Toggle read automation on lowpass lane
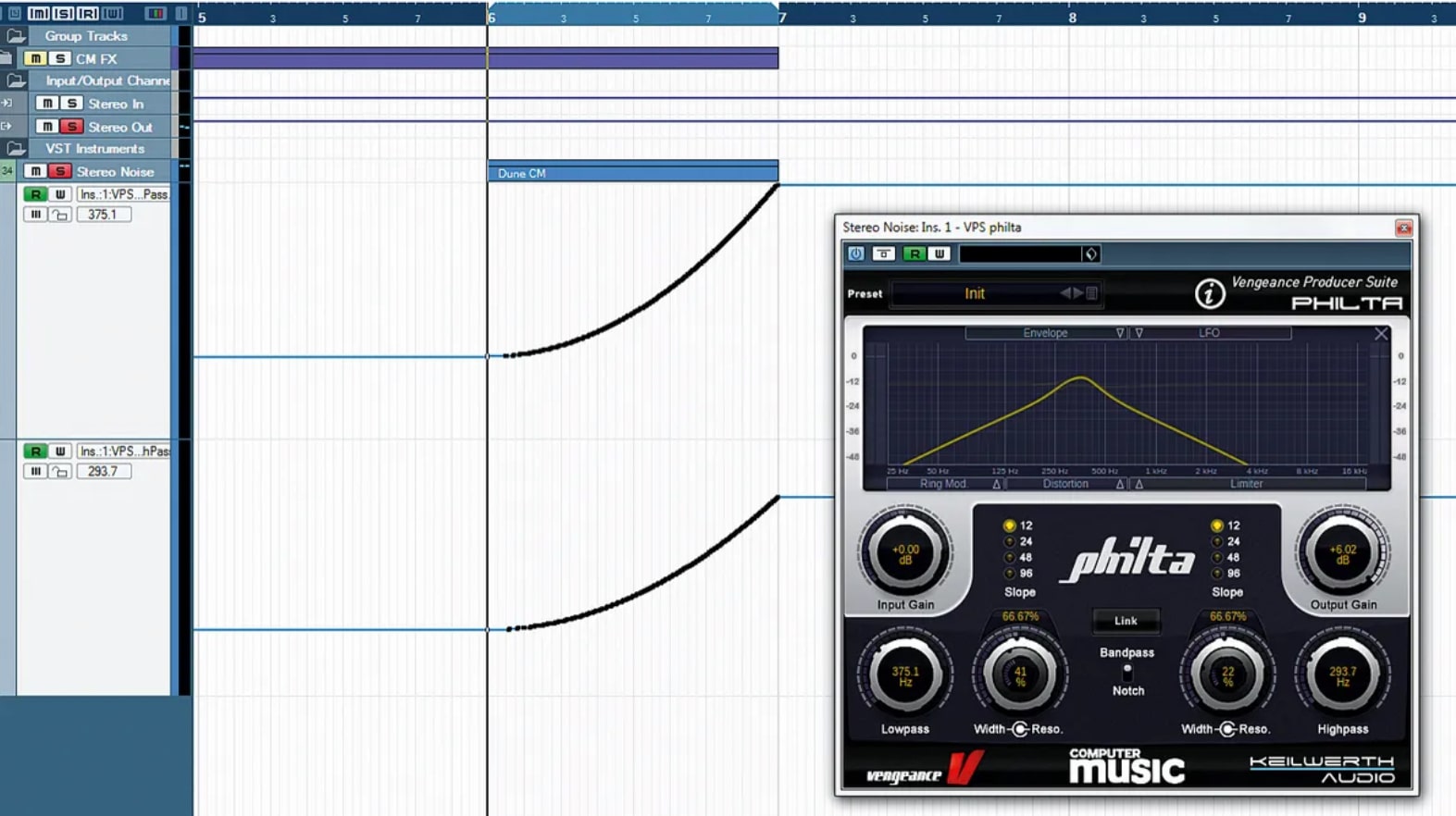This screenshot has height=816, width=1456. pyautogui.click(x=35, y=194)
